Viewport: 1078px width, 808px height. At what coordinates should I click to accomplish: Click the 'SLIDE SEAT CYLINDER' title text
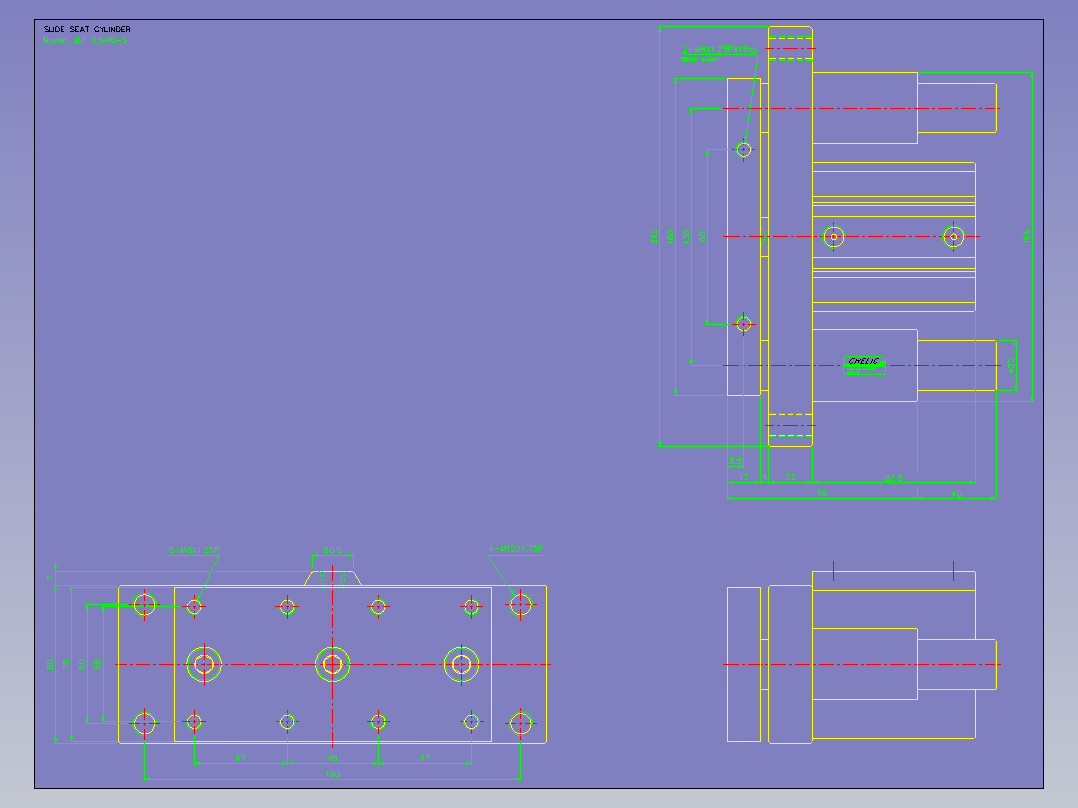(87, 30)
